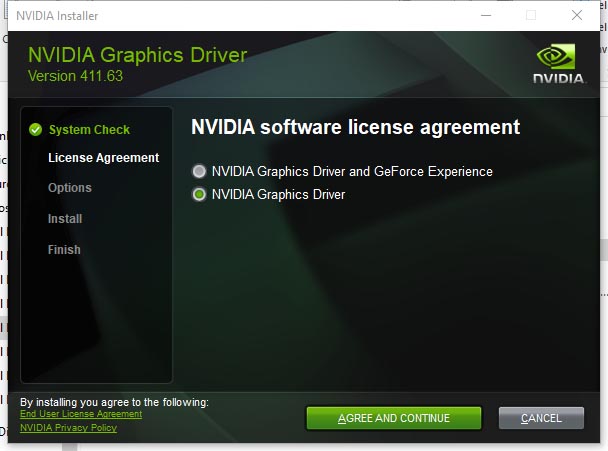Viewport: 608px width, 451px height.
Task: Close the NVIDIA Installer window
Action: (x=577, y=16)
